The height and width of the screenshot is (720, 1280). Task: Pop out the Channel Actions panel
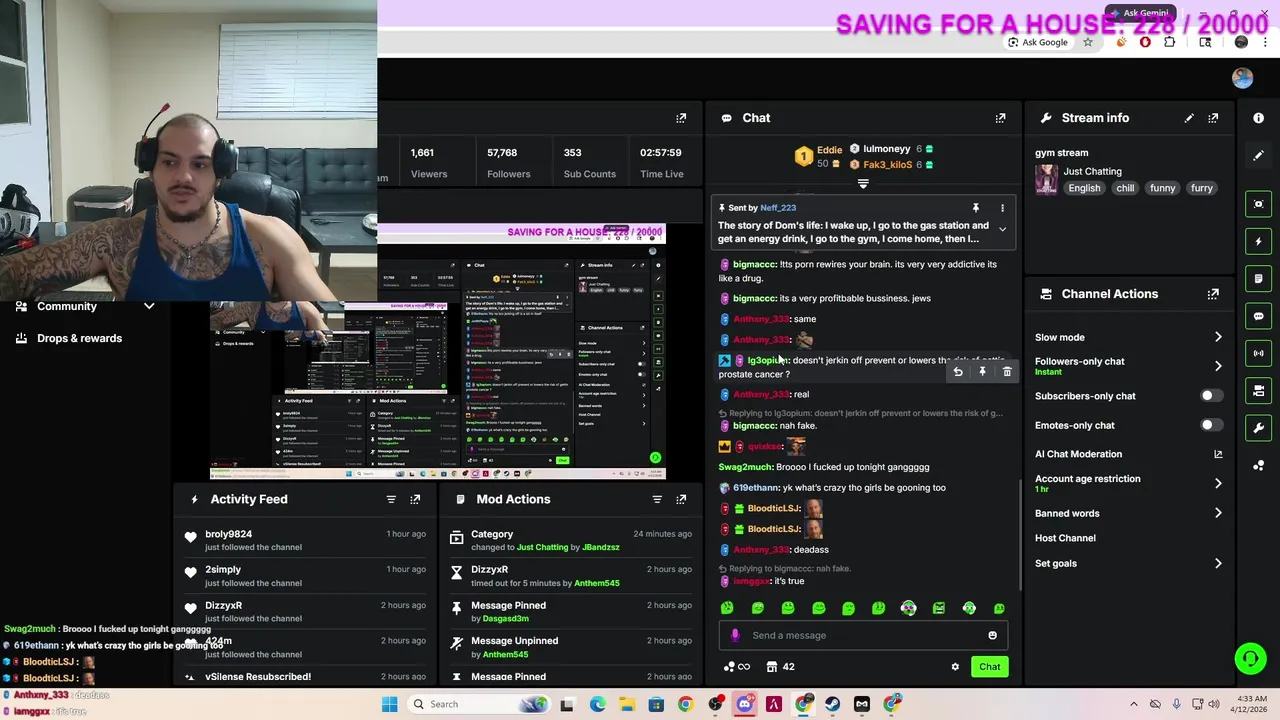pos(1213,294)
